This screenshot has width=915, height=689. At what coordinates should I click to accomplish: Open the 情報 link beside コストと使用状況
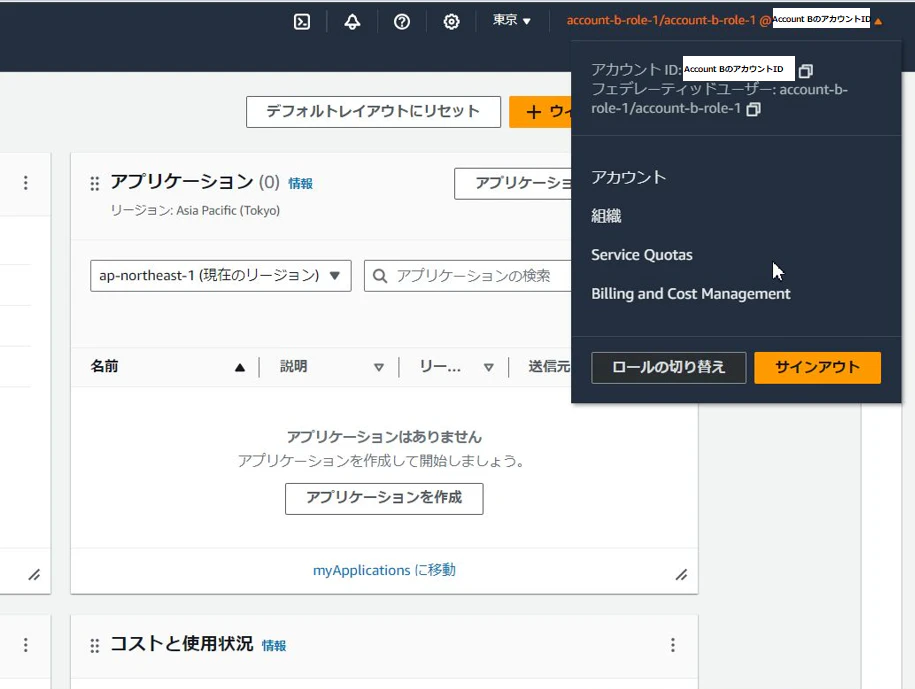tap(274, 646)
